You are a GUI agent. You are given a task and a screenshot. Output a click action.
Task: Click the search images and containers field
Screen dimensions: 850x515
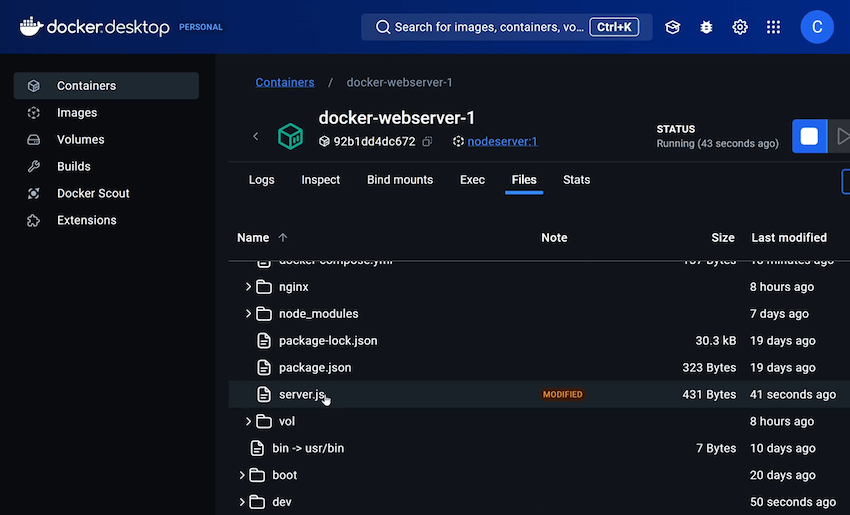coord(506,27)
